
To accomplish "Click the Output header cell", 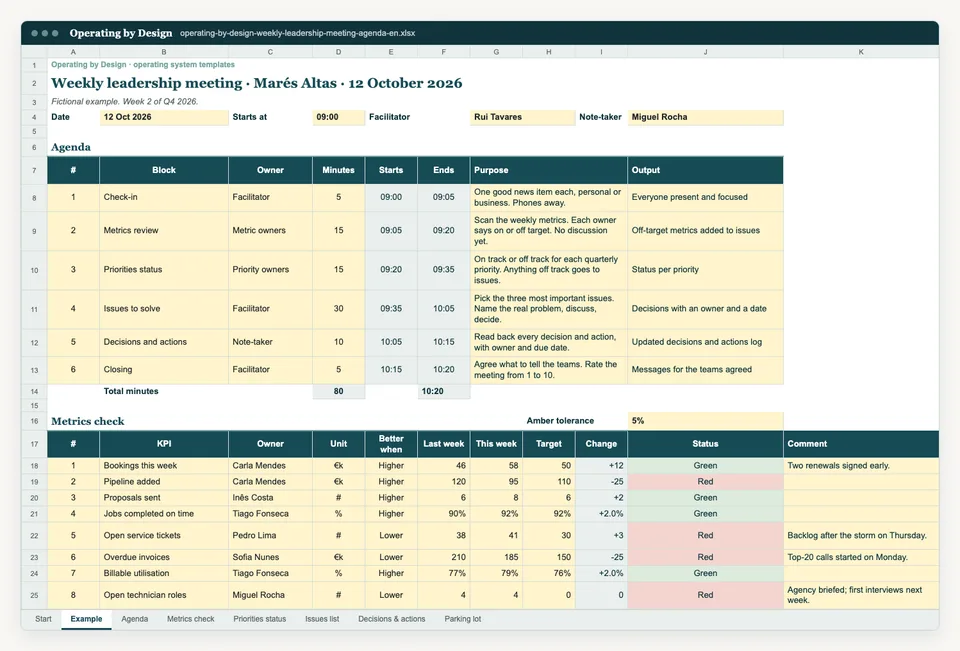I will coord(705,170).
